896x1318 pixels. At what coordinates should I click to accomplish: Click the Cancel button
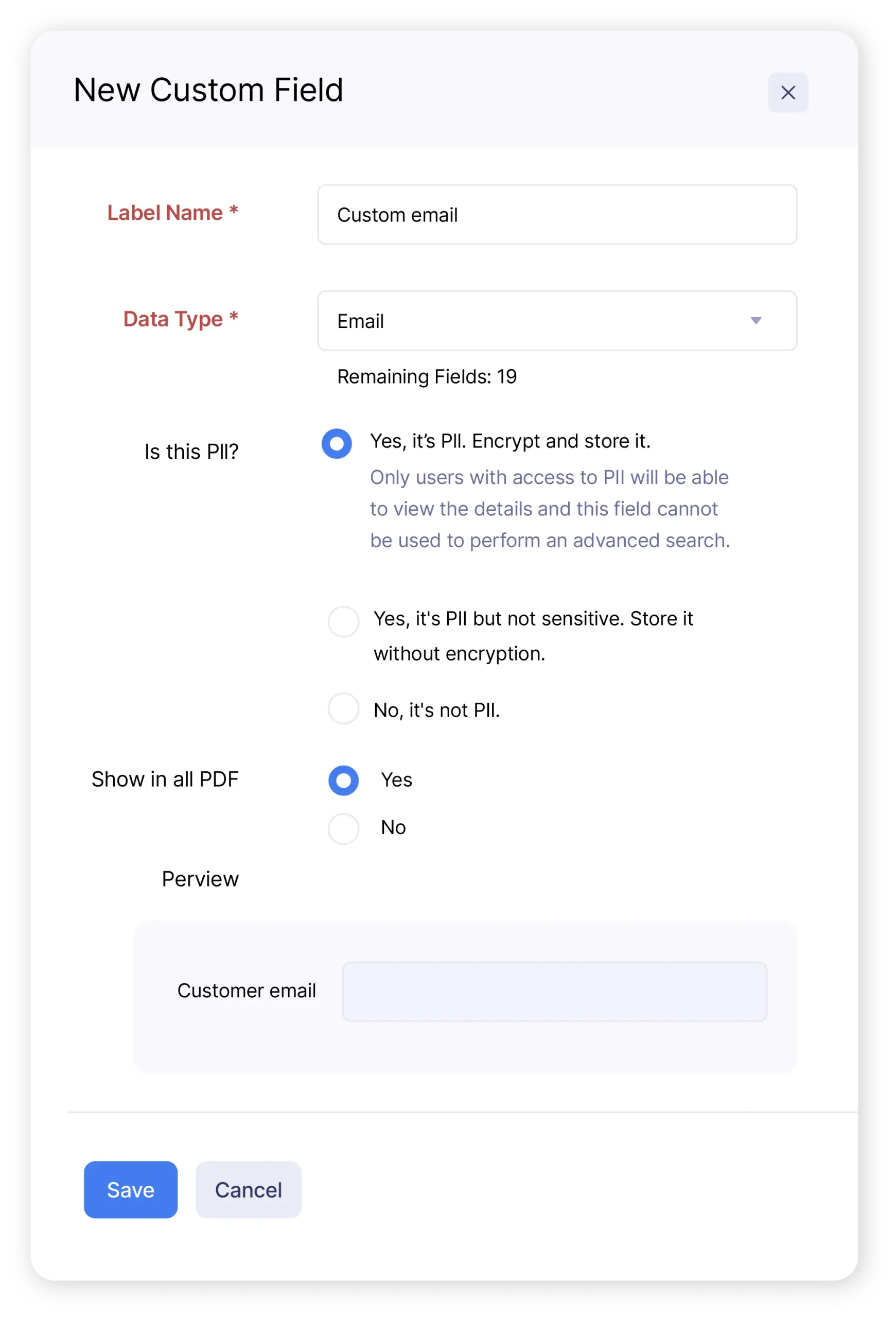tap(248, 1189)
